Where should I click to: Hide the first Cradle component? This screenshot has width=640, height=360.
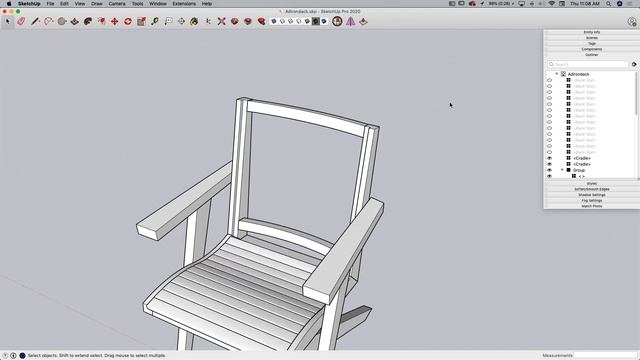[549, 158]
